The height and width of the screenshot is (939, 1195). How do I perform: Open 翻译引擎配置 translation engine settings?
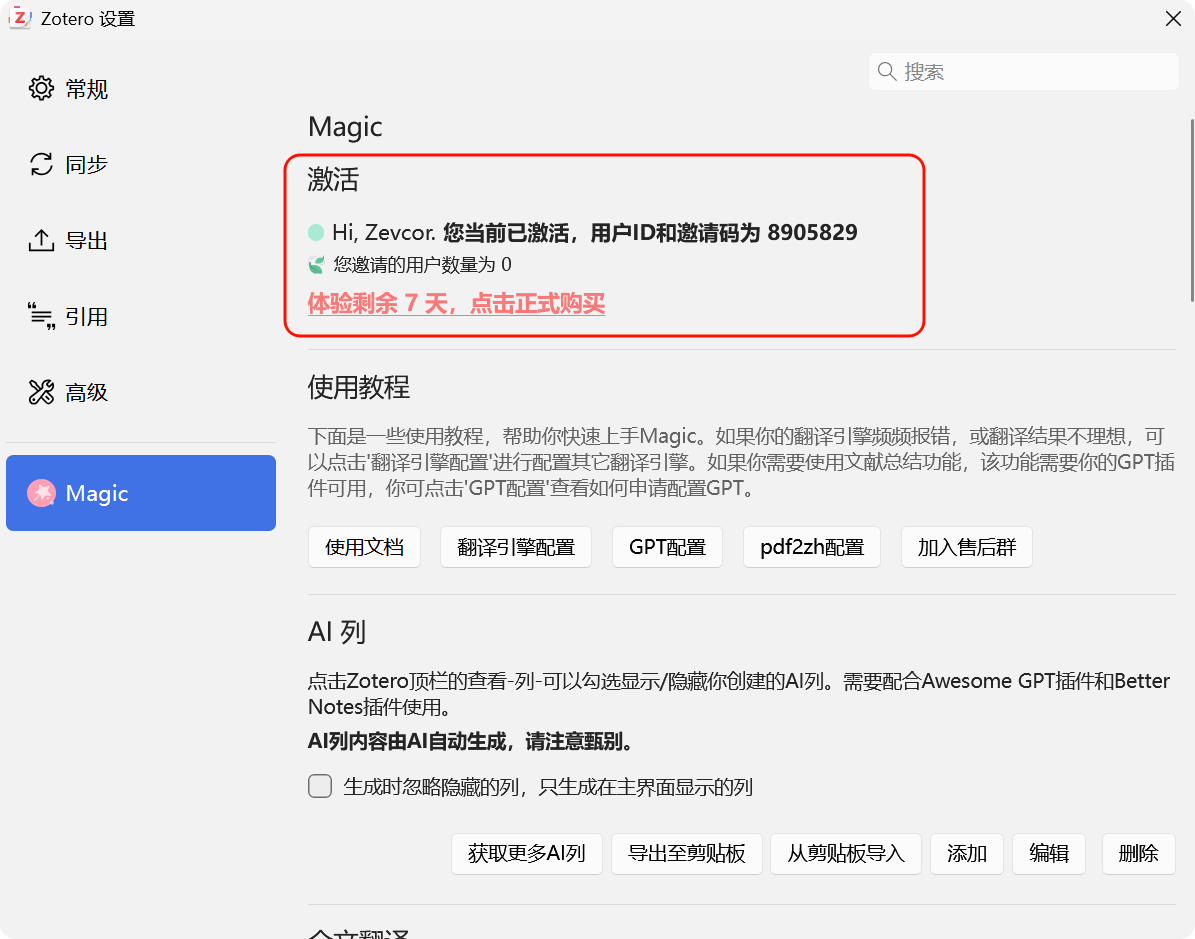pos(516,547)
